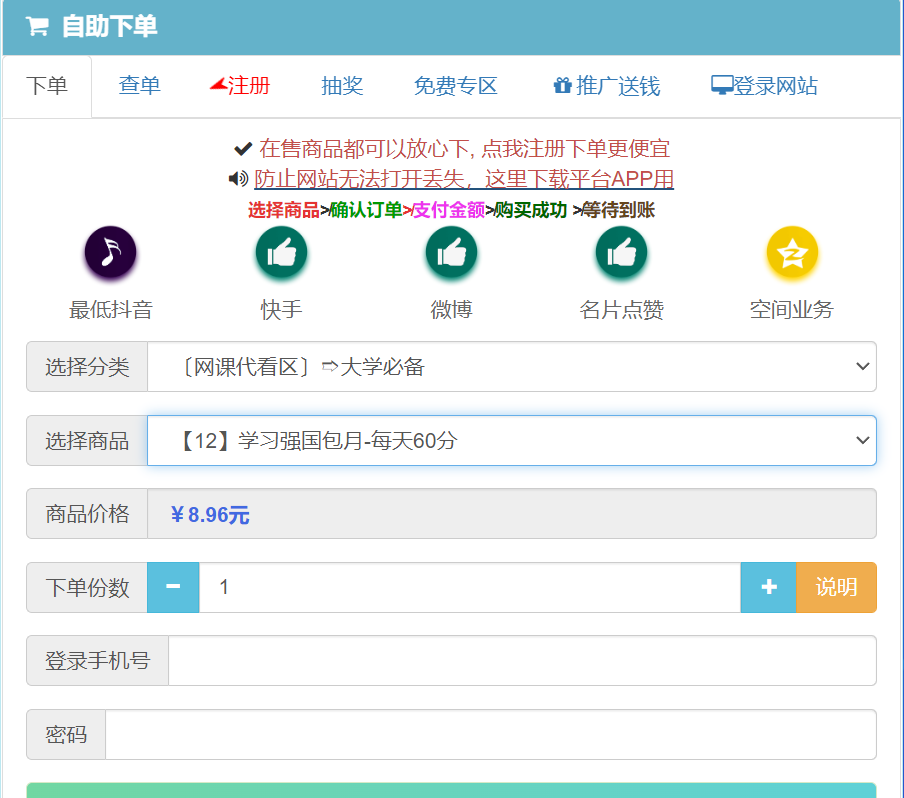
Task: Open the 抽奖 tab
Action: click(342, 86)
